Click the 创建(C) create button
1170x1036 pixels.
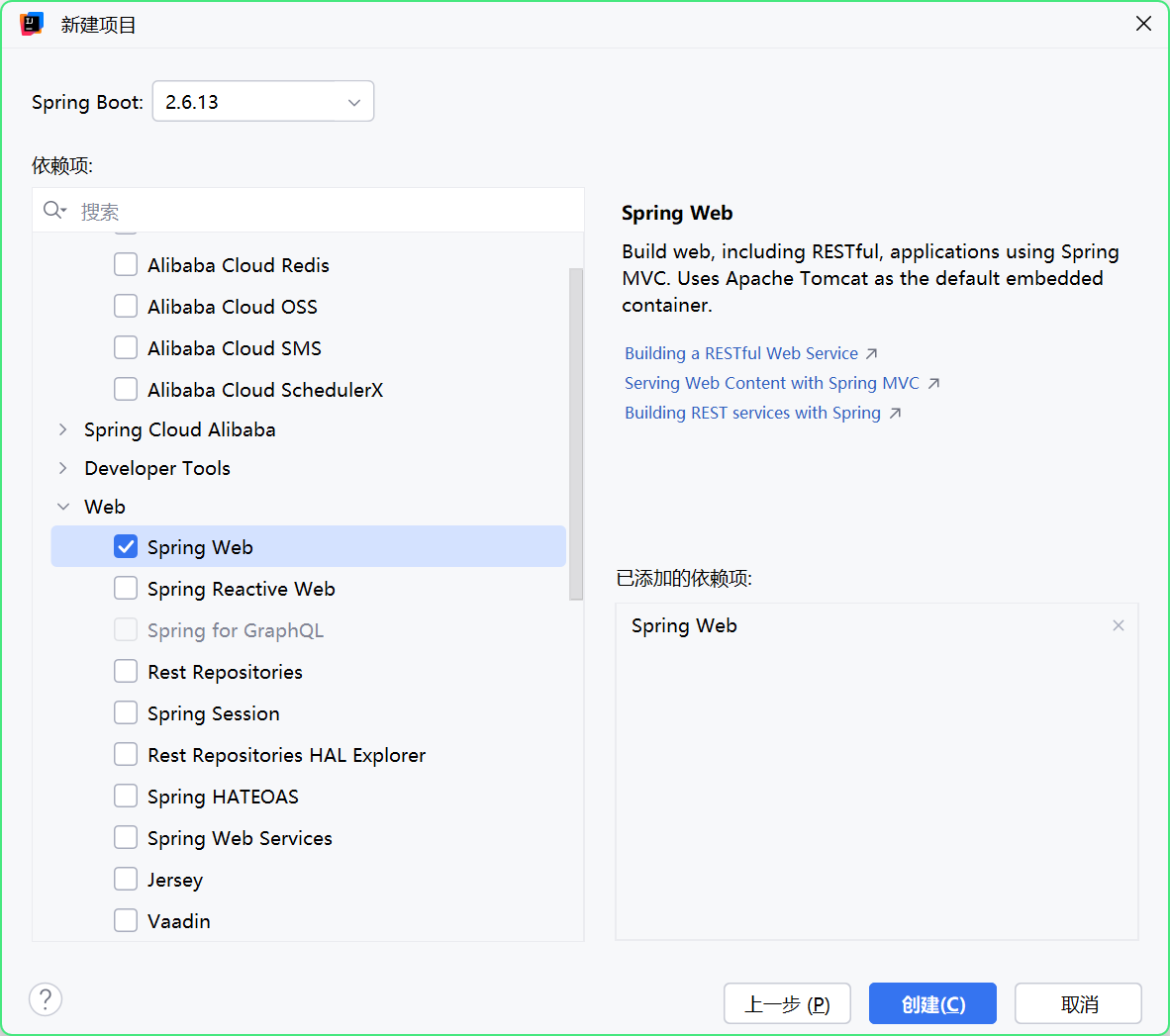pos(932,1004)
